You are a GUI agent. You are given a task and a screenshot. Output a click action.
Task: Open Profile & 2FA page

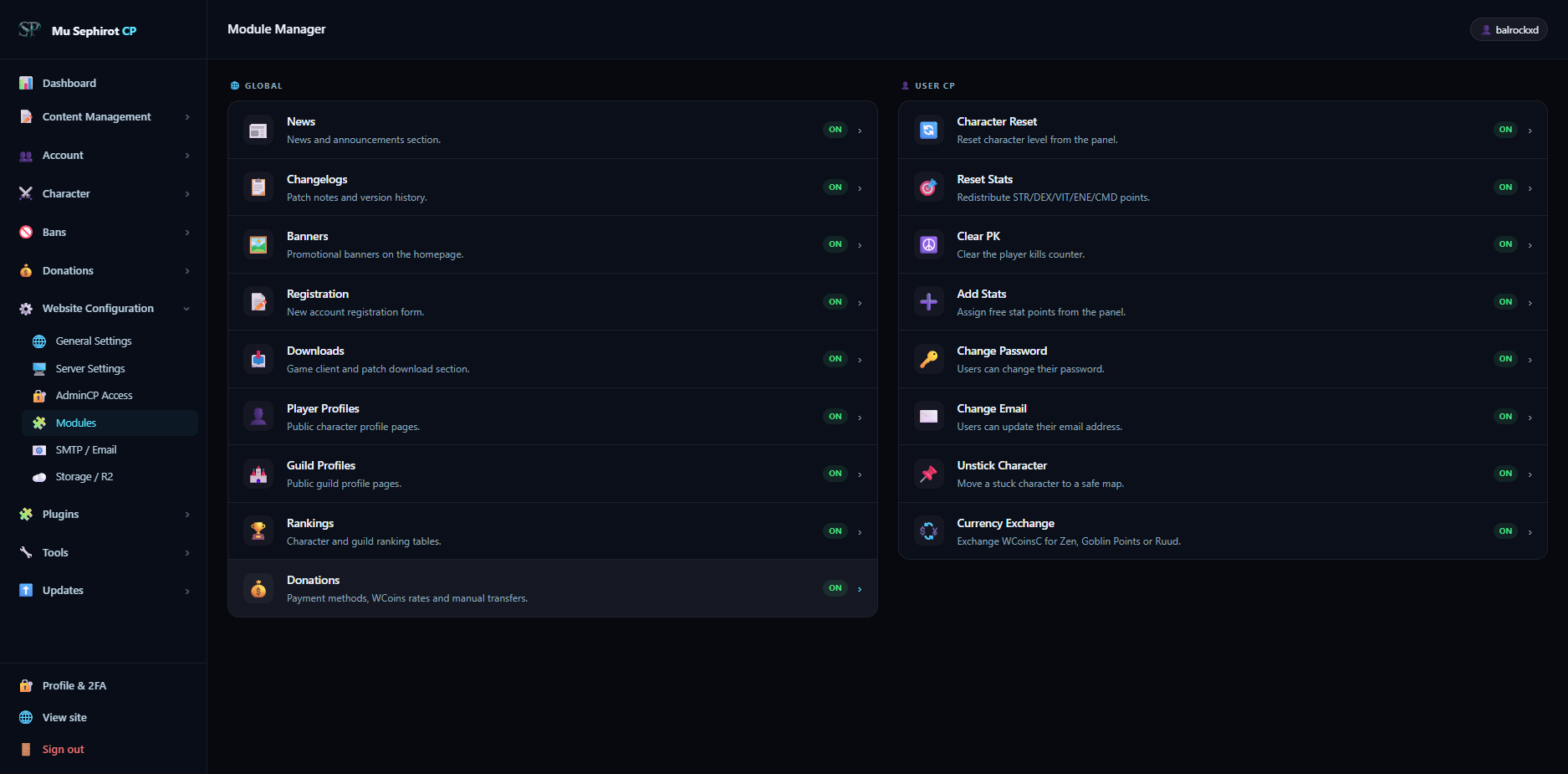pos(74,686)
